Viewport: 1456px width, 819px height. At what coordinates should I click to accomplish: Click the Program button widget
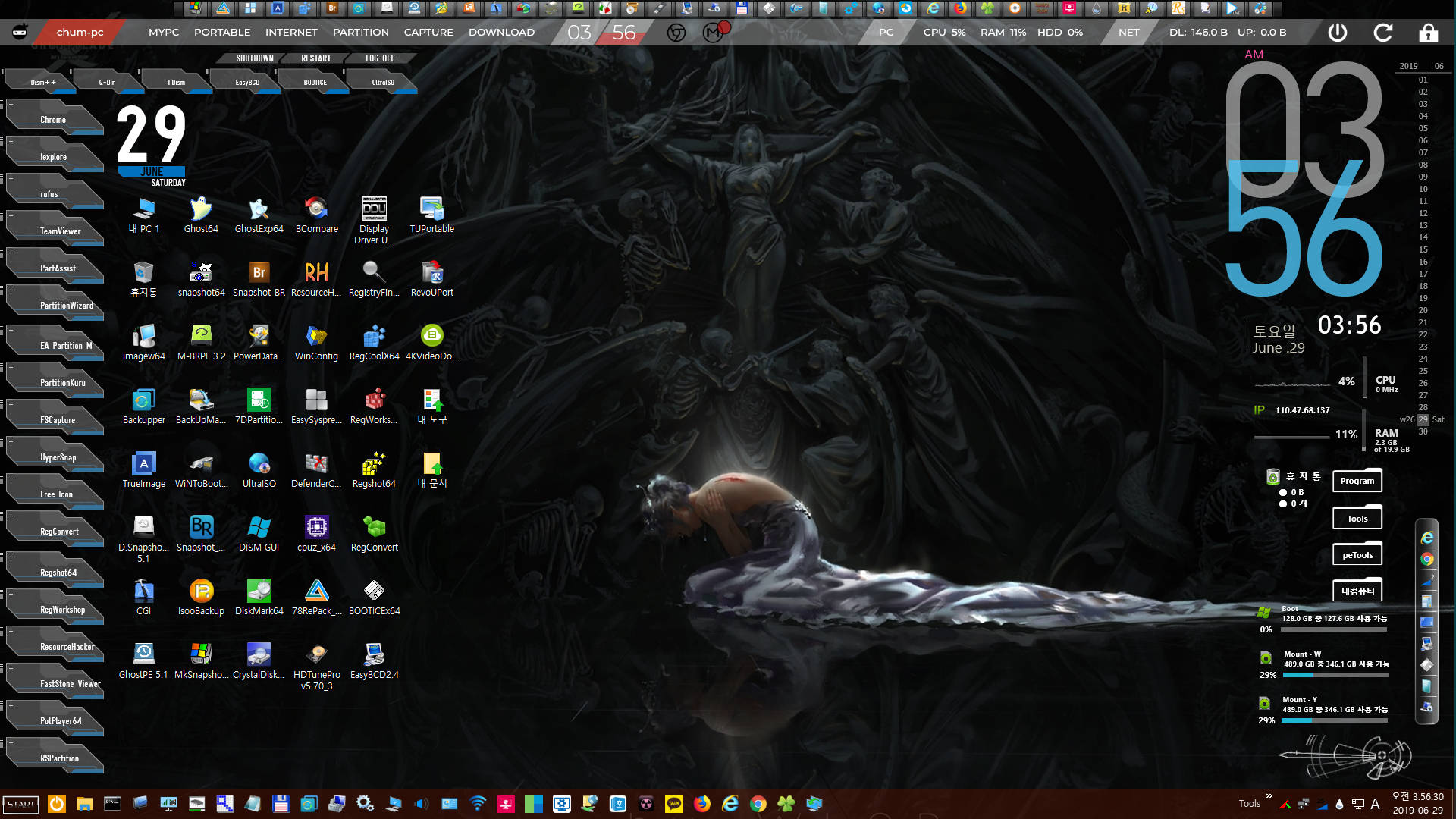click(x=1357, y=481)
